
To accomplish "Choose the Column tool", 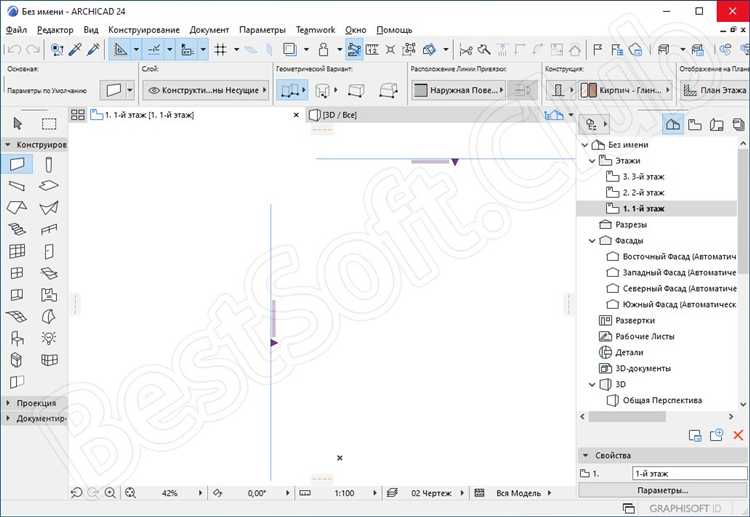I will click(x=49, y=165).
